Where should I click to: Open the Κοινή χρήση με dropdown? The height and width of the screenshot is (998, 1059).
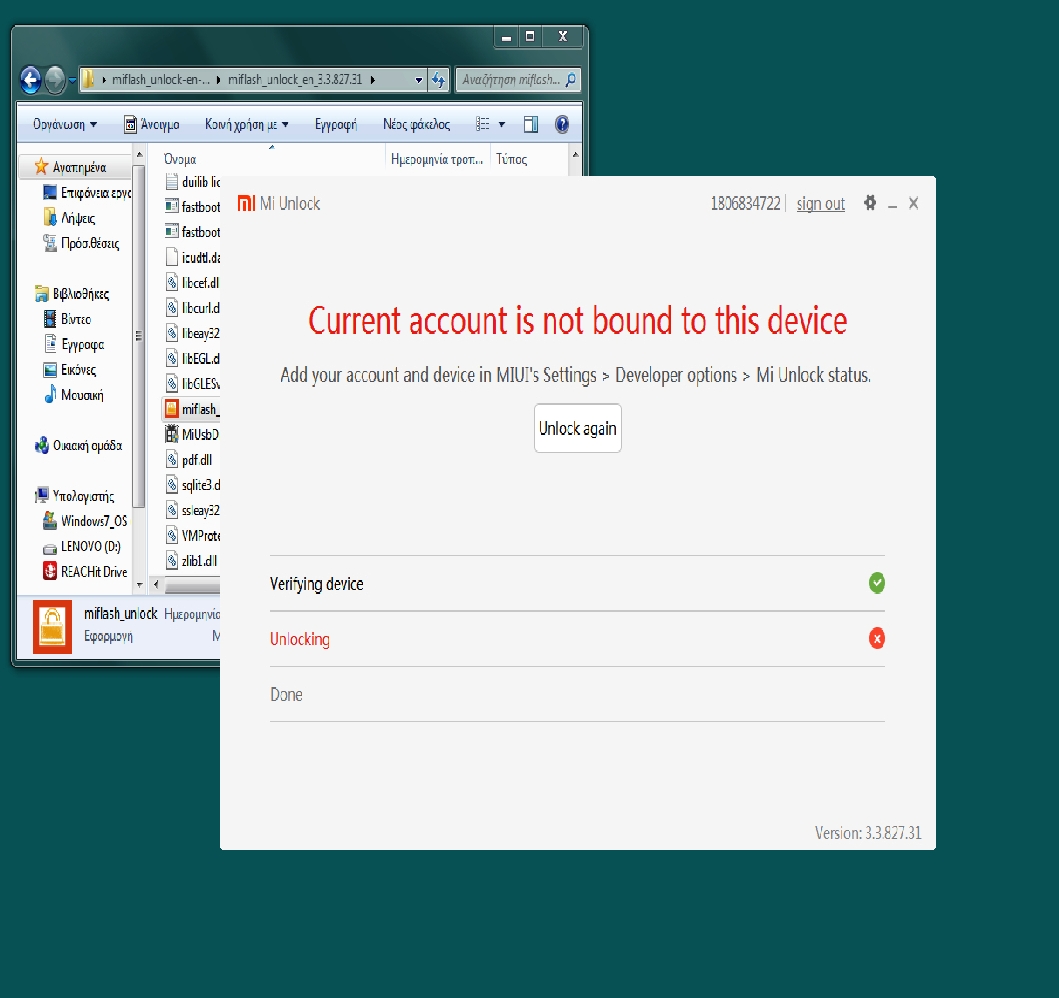point(247,124)
